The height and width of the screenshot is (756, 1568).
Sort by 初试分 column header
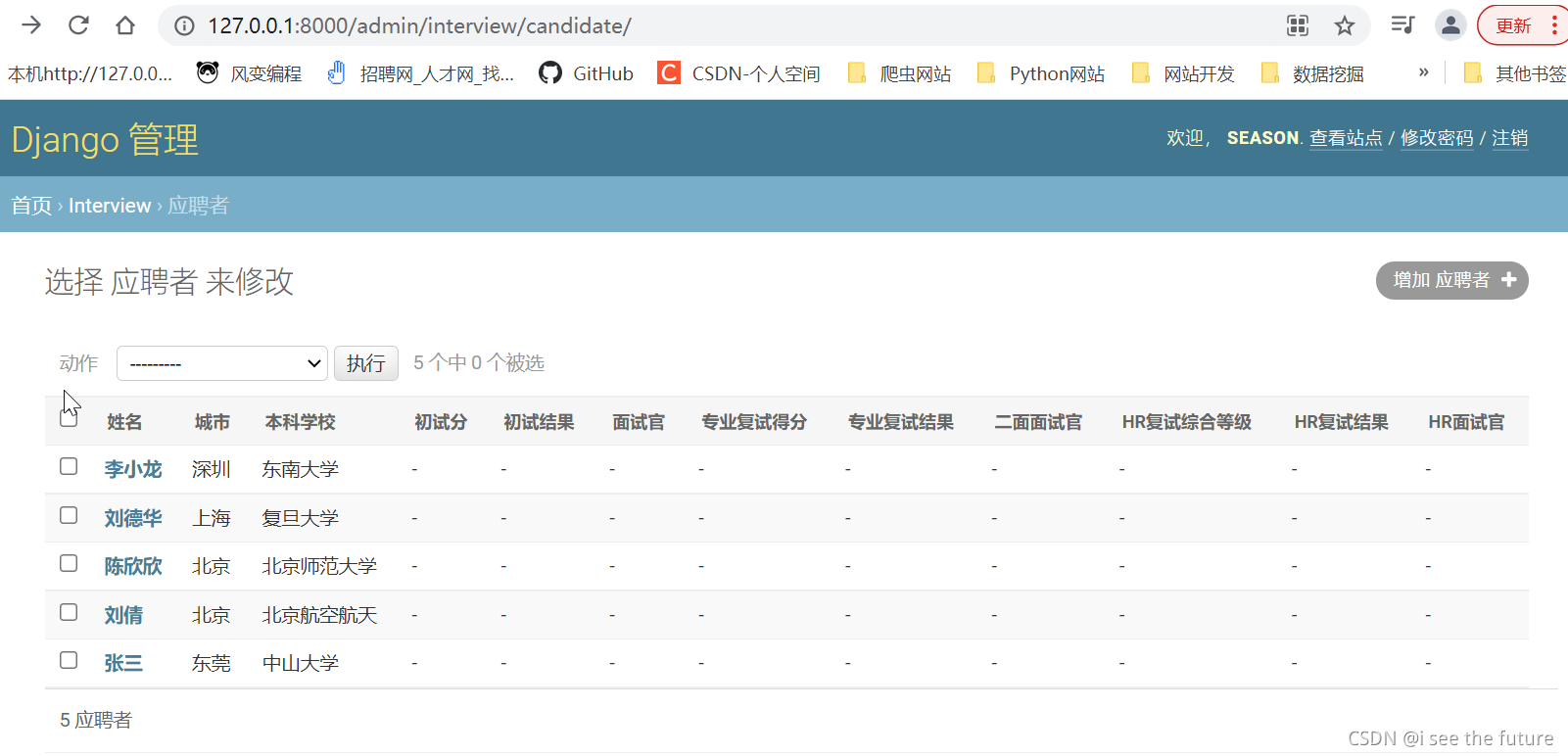[x=441, y=422]
